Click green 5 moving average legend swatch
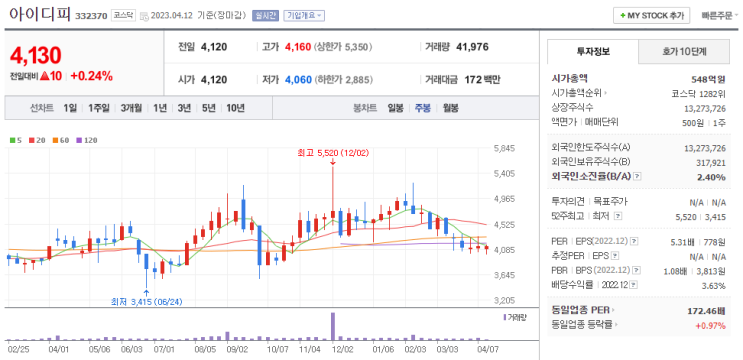743x360 pixels. 12,140
